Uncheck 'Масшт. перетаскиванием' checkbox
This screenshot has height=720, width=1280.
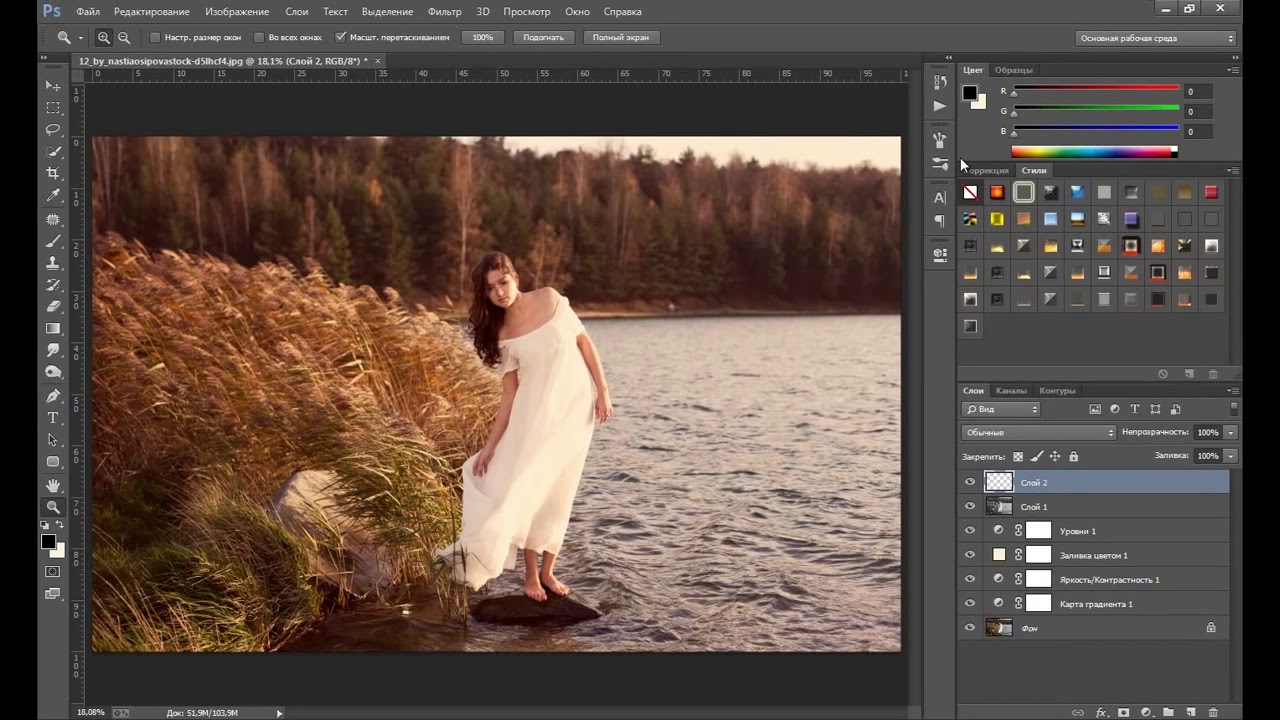340,38
